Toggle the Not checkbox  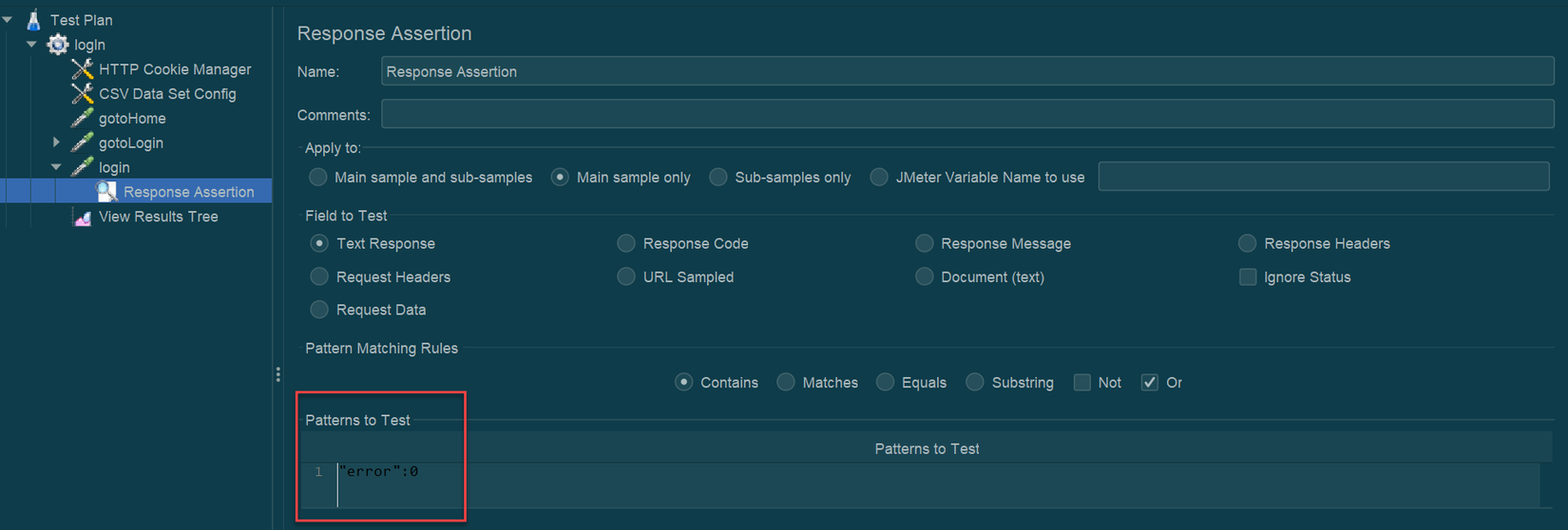pos(1082,383)
